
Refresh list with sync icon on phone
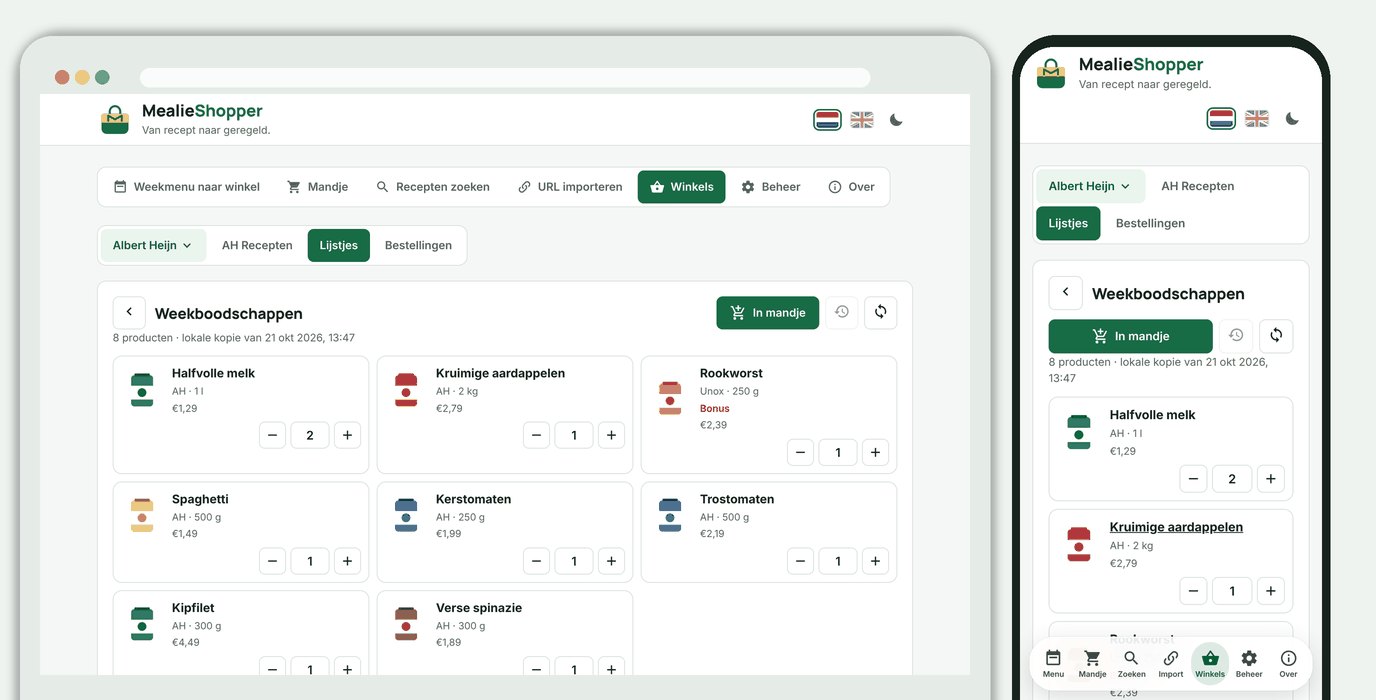[x=1277, y=336]
